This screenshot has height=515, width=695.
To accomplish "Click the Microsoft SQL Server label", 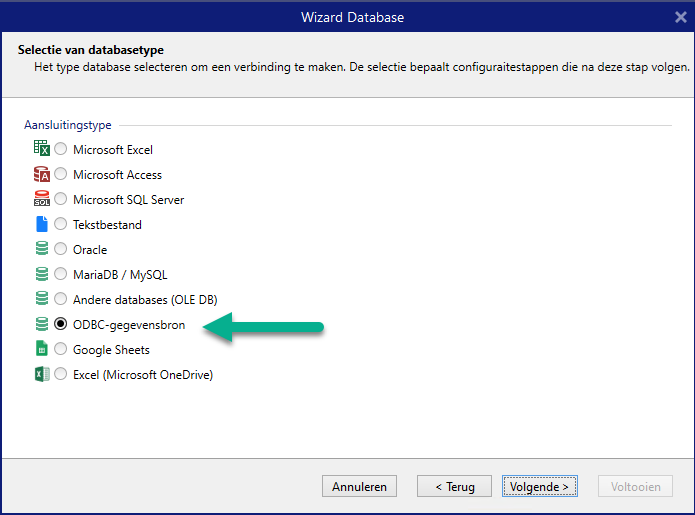I will [x=129, y=200].
